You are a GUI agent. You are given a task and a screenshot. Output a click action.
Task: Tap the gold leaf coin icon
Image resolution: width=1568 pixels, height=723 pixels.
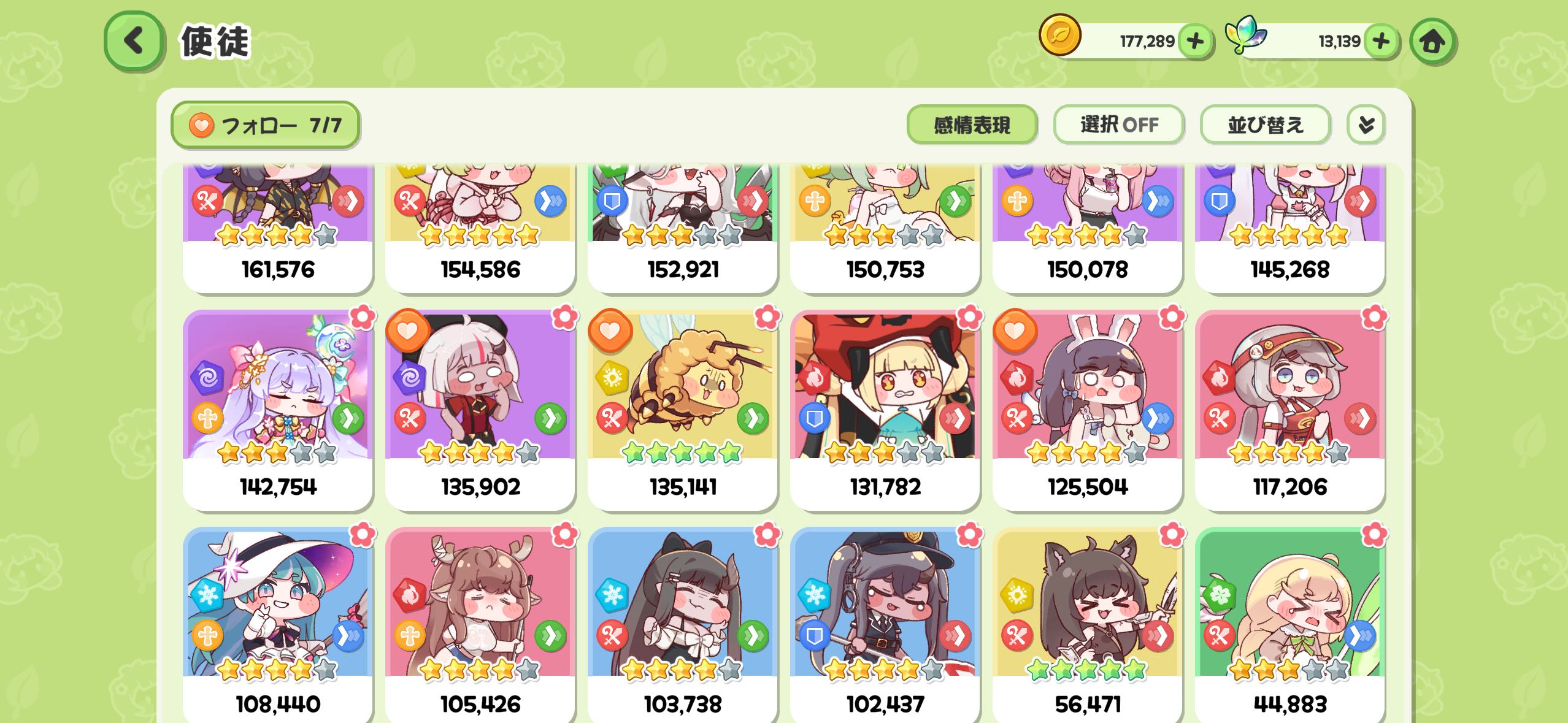1060,35
